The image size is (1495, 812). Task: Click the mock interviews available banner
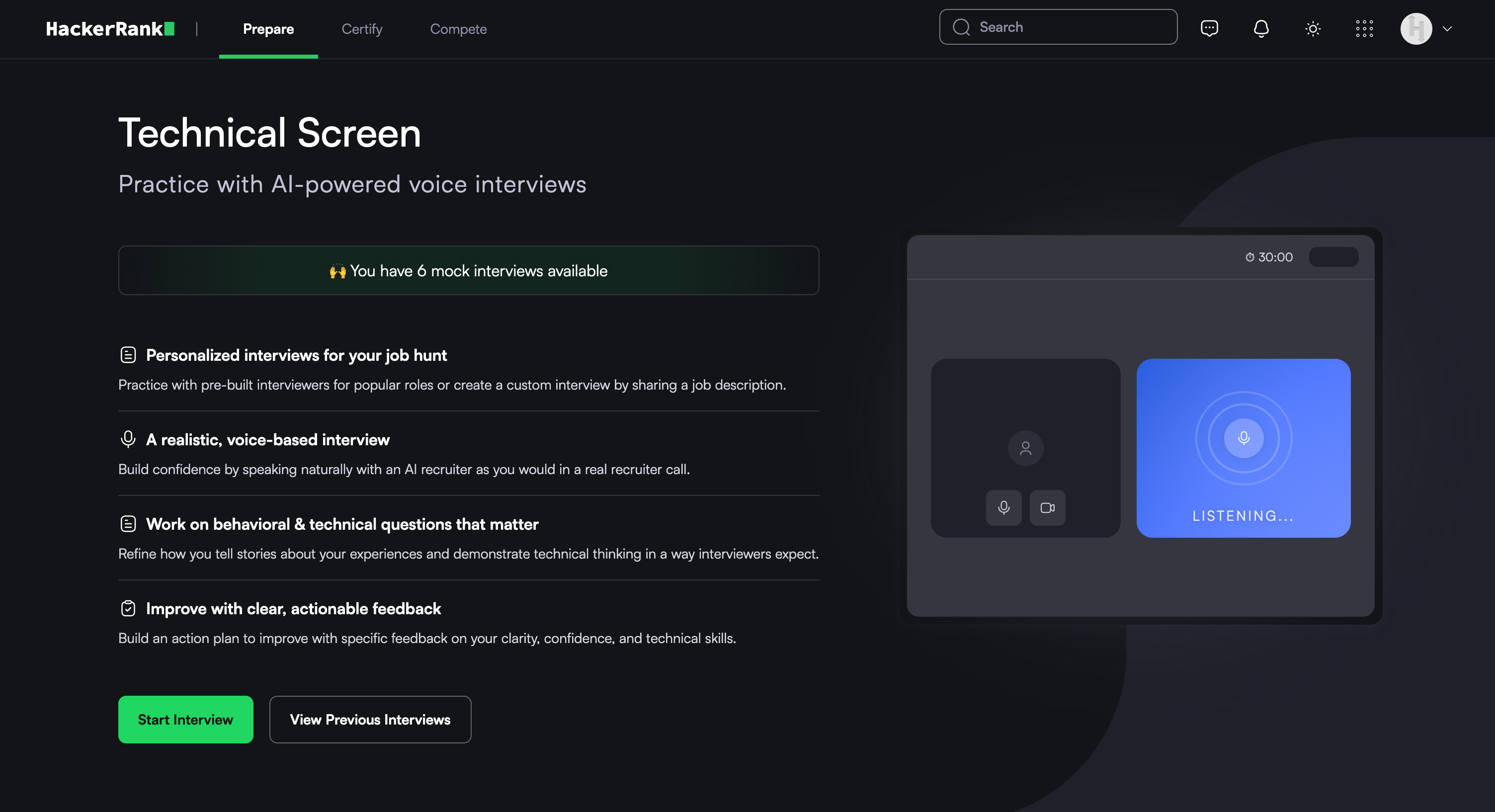[x=468, y=270]
